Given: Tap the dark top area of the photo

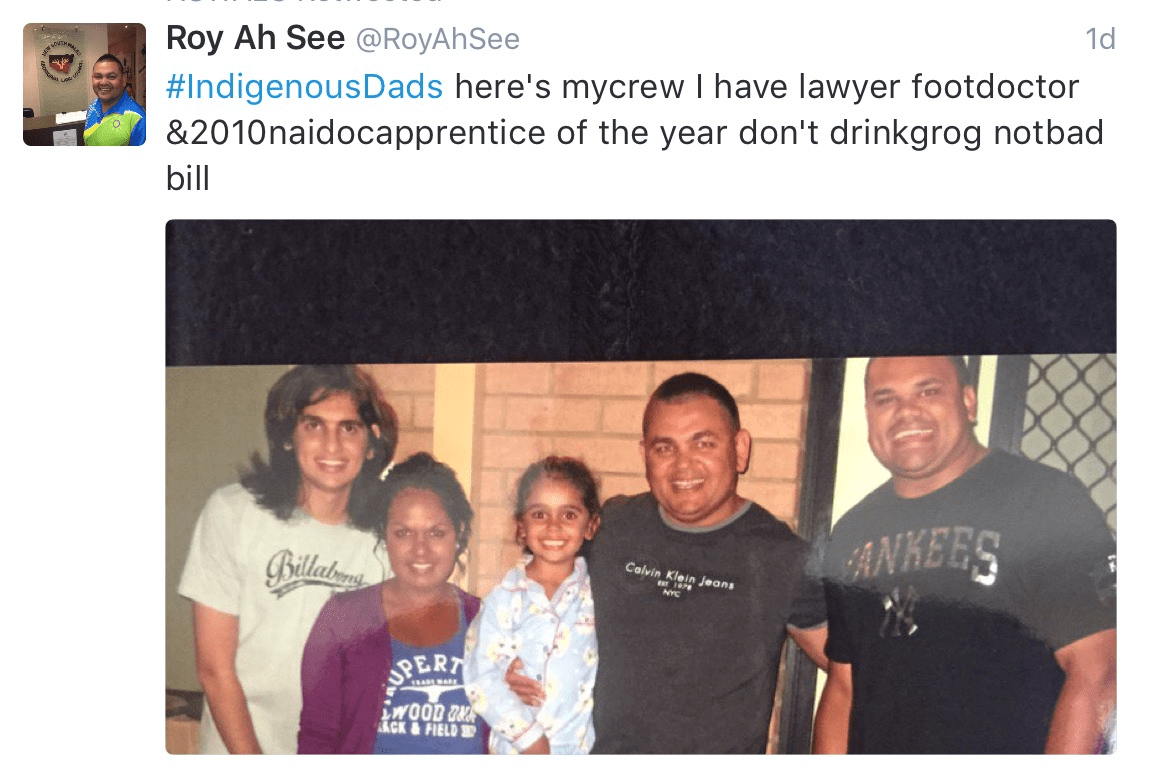Looking at the screenshot, I should [640, 289].
